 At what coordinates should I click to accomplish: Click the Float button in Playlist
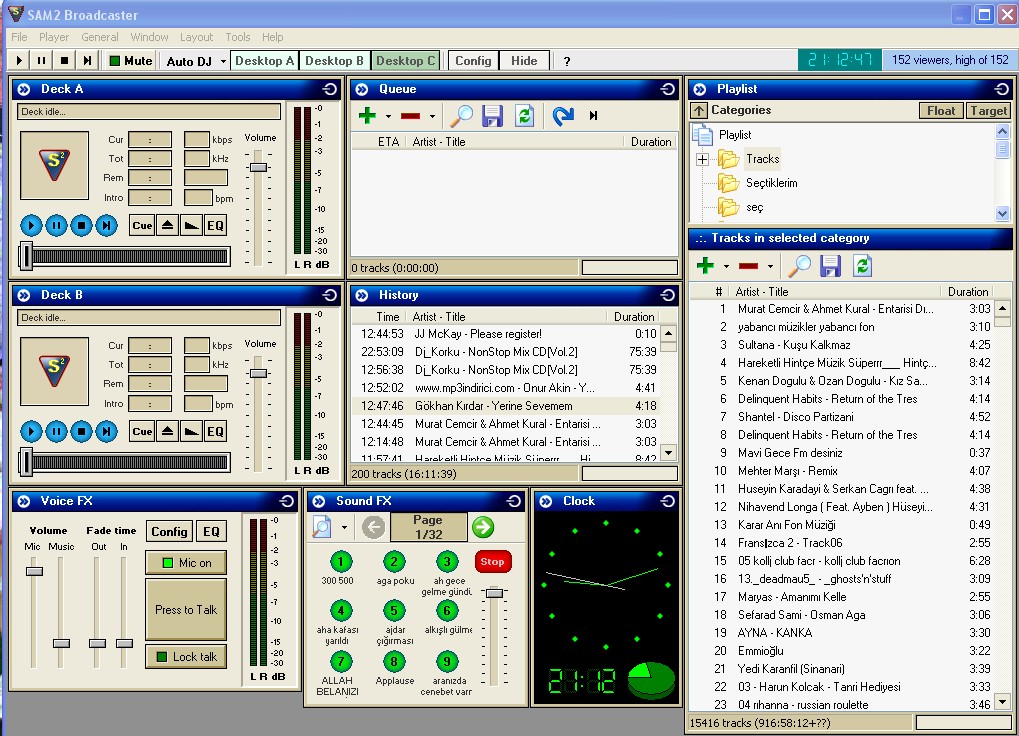pos(941,110)
